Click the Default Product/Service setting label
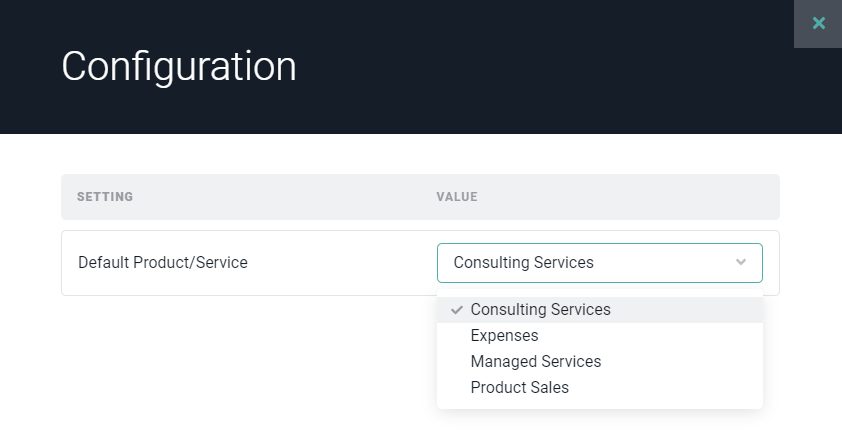This screenshot has width=842, height=435. pos(163,263)
